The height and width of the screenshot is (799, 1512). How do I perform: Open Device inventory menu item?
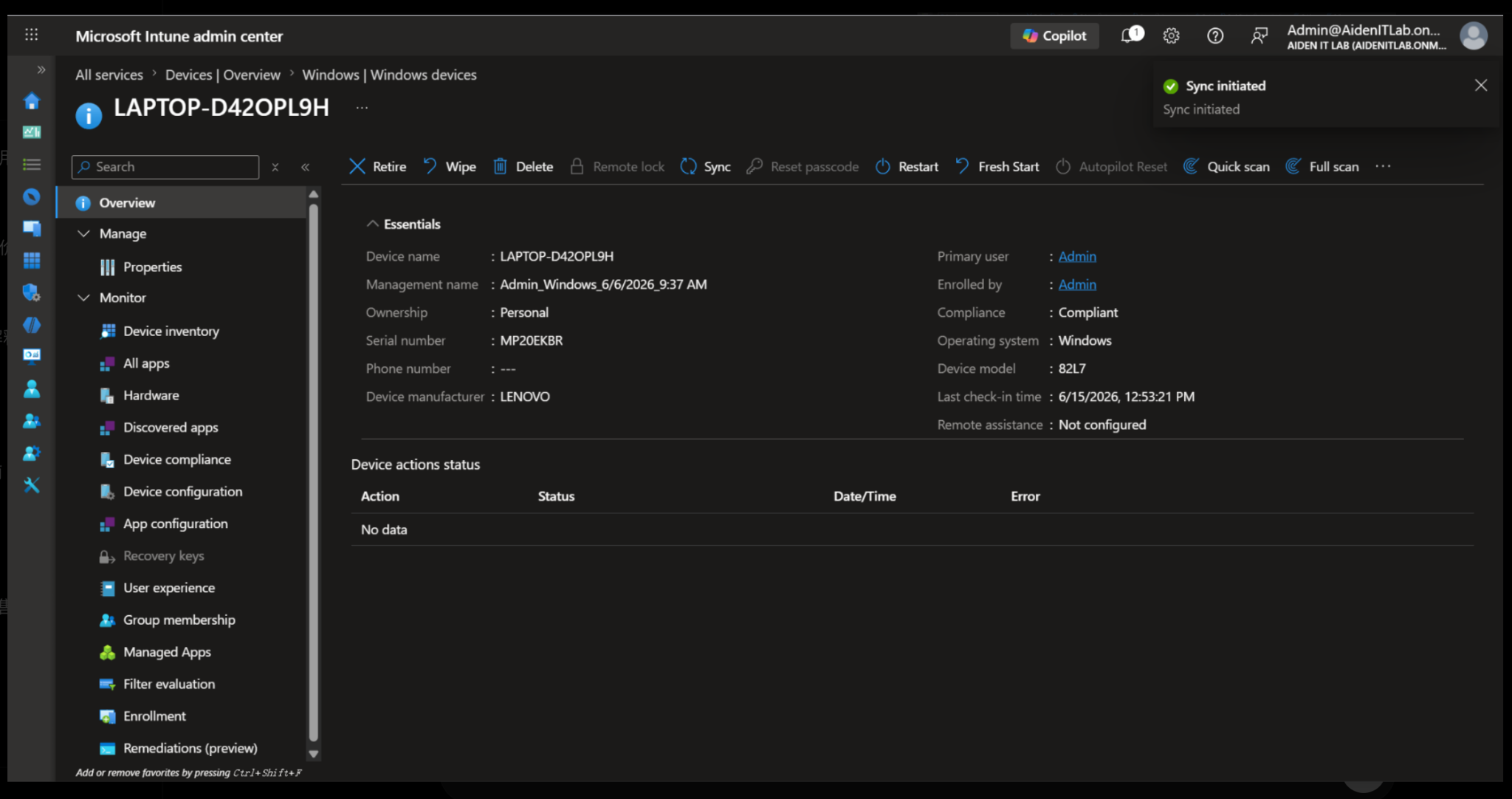[x=171, y=331]
